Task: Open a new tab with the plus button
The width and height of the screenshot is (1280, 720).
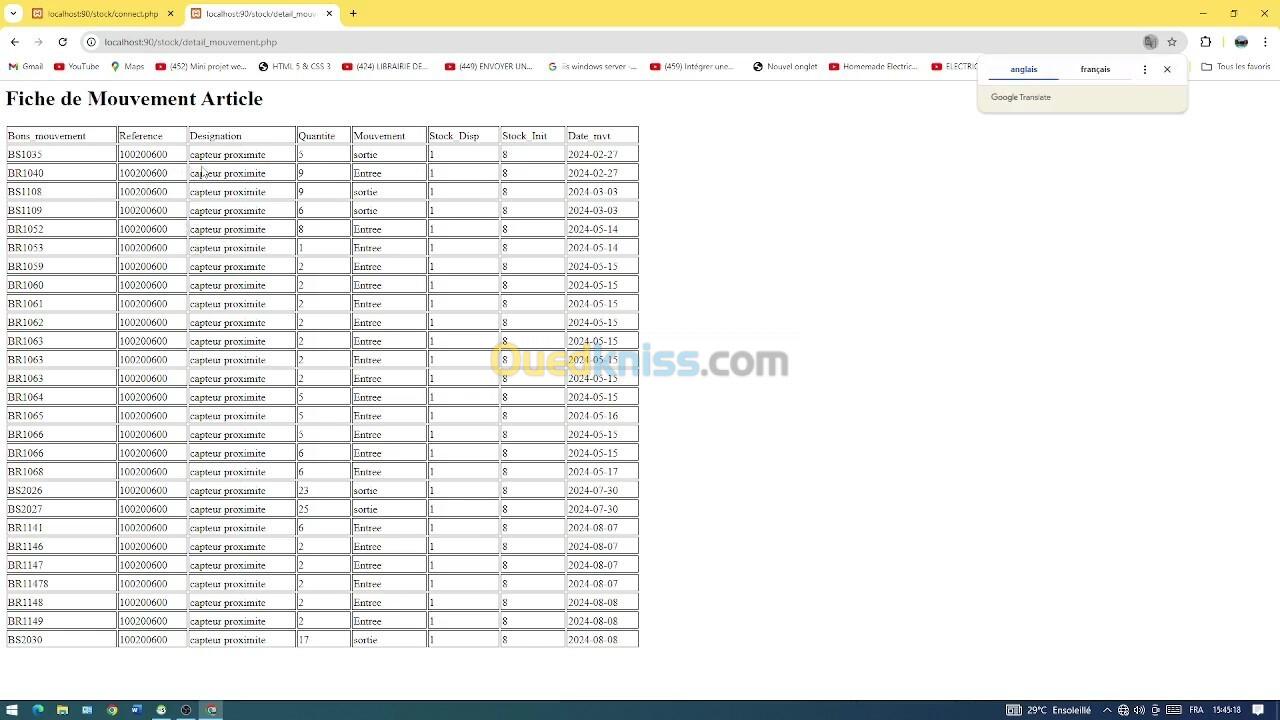Action: coord(353,14)
